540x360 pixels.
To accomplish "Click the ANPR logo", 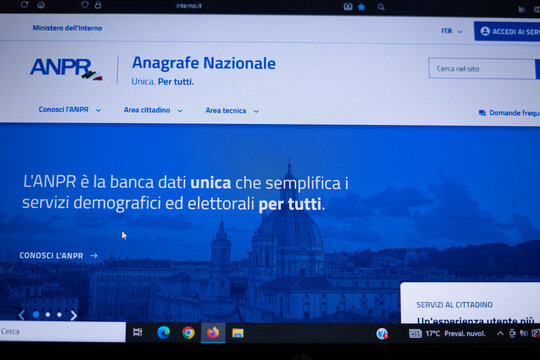I will 66,69.
